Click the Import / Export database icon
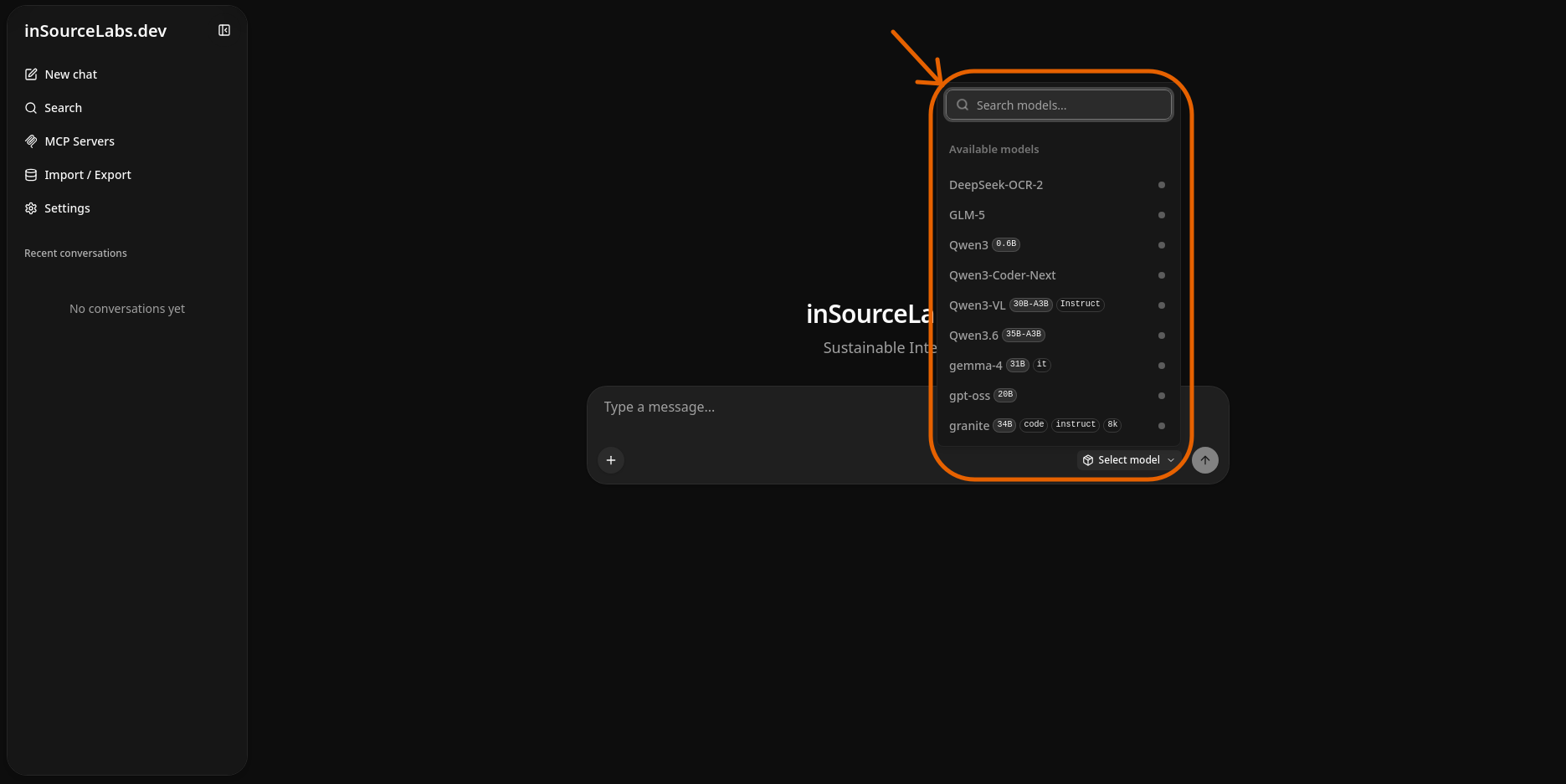This screenshot has height=784, width=1566. click(31, 175)
